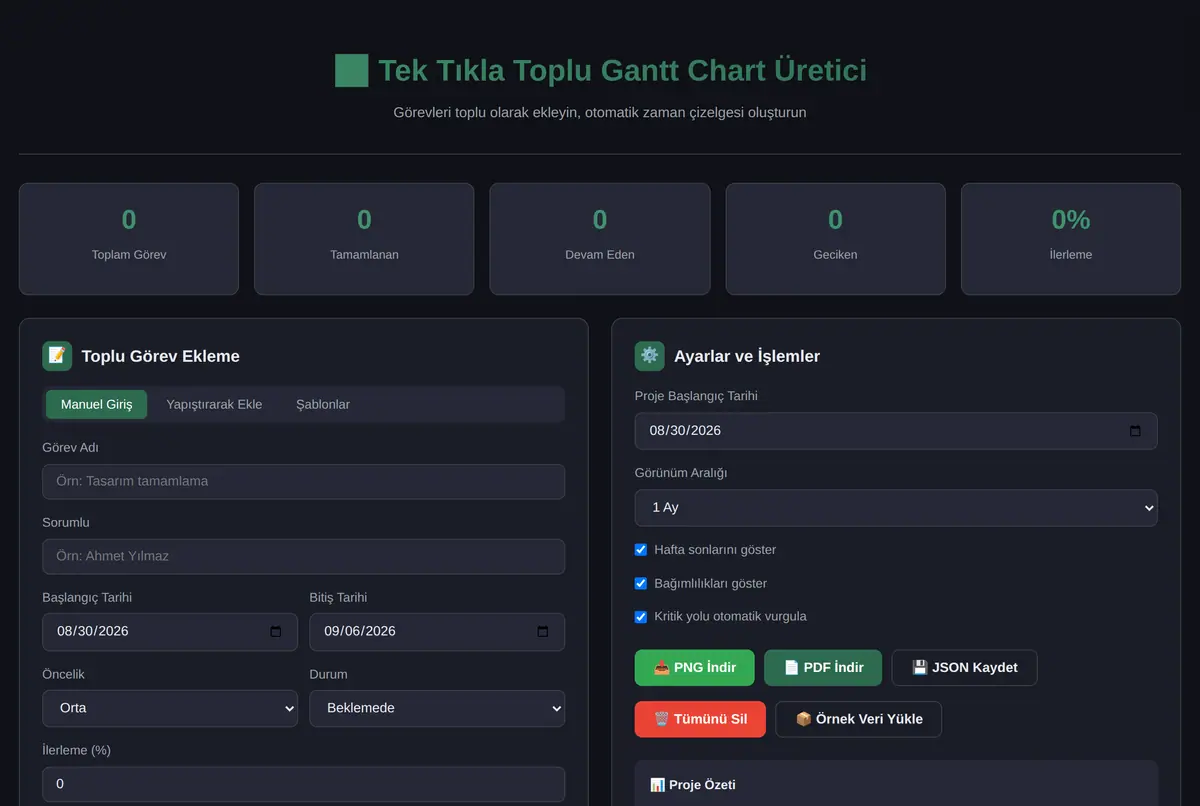Viewport: 1200px width, 806px height.
Task: Click the notepad icon beside Toplu Görev Ekleme
Action: tap(57, 356)
